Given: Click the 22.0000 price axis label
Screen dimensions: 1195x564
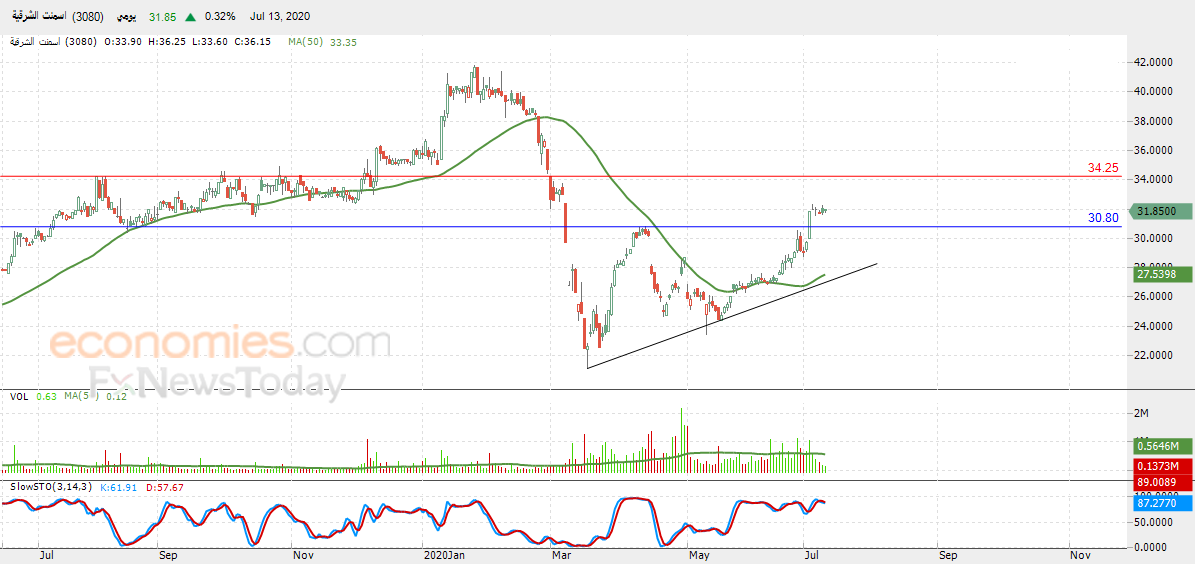Looking at the screenshot, I should (1154, 355).
